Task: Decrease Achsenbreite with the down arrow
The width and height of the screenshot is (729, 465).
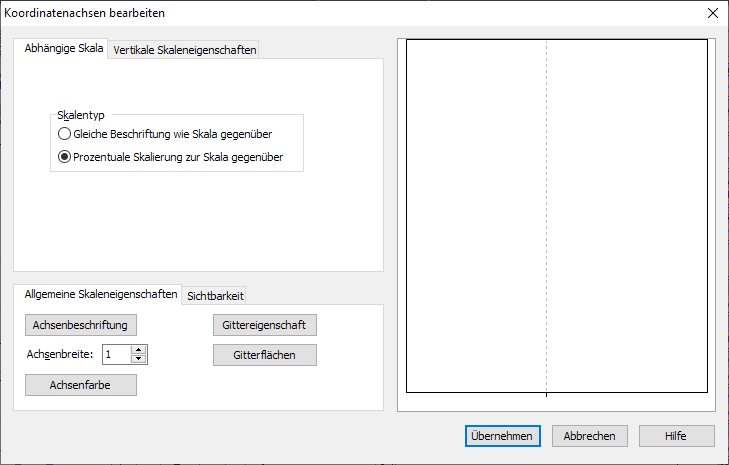Action: tap(139, 358)
